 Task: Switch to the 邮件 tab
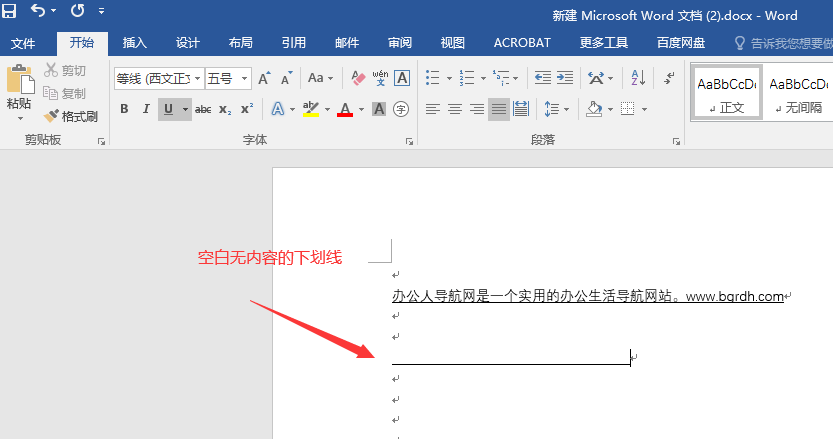pos(347,43)
